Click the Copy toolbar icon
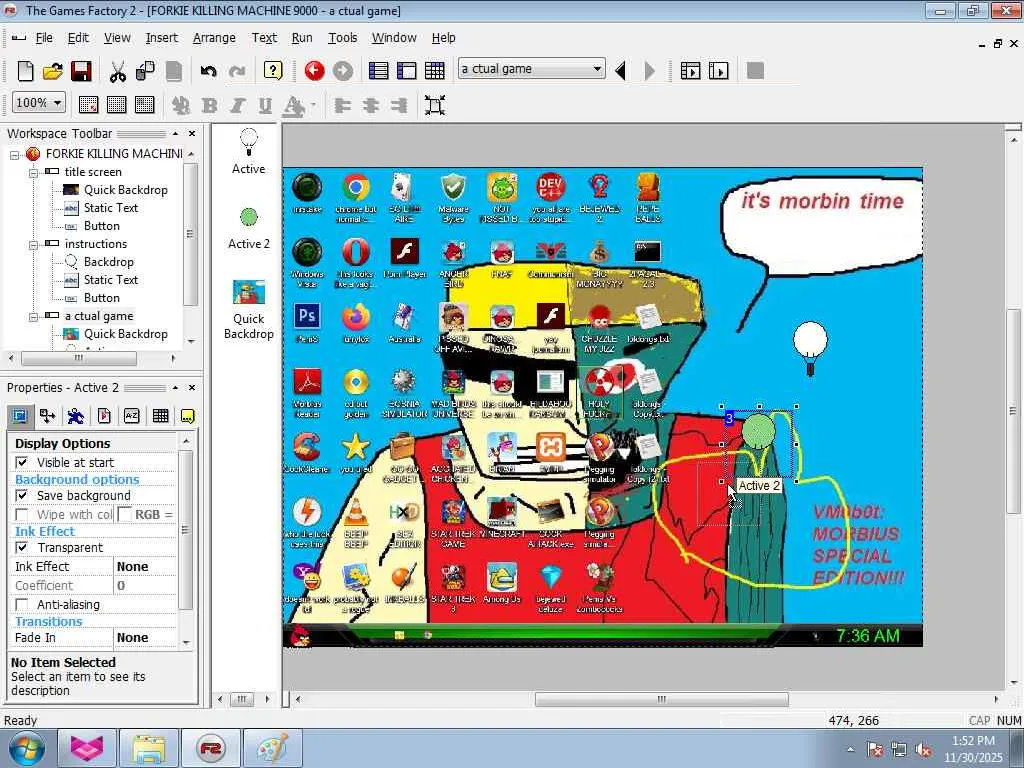 point(145,71)
